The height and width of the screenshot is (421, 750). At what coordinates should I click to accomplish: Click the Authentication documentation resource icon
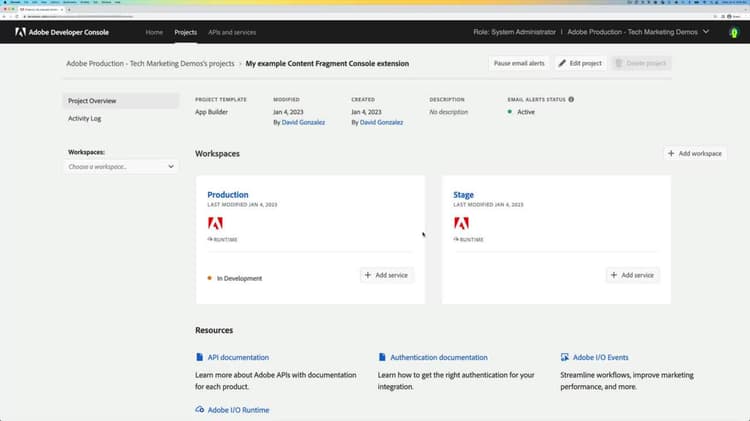pyautogui.click(x=382, y=357)
